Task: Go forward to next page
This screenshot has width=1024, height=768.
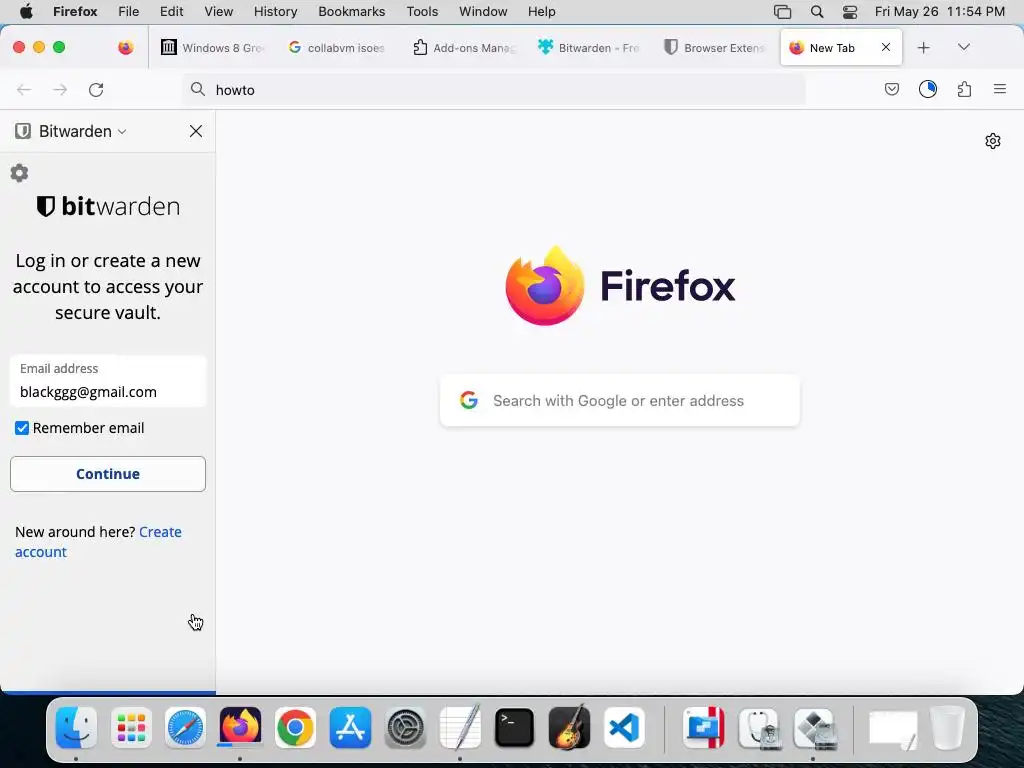Action: (60, 89)
